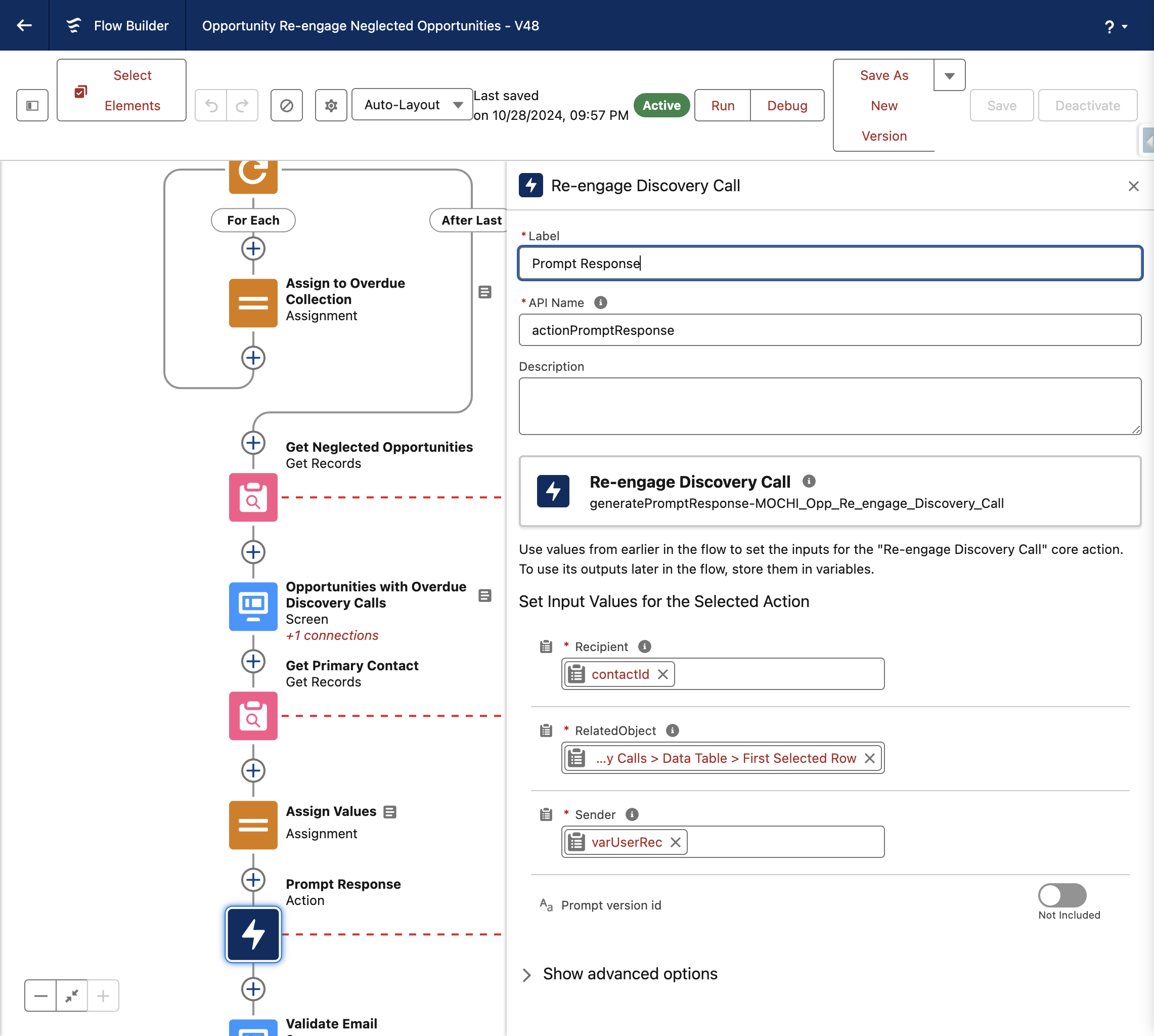Click the Run button
Viewport: 1154px width, 1036px height.
(x=723, y=105)
